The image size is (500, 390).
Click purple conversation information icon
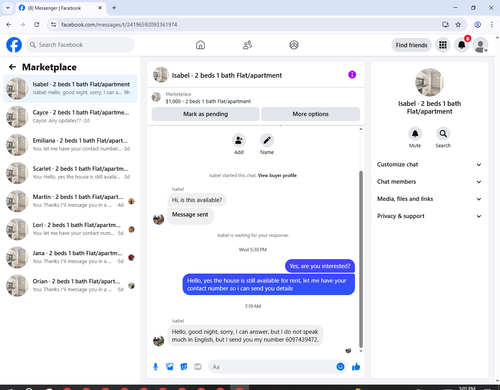pyautogui.click(x=352, y=75)
